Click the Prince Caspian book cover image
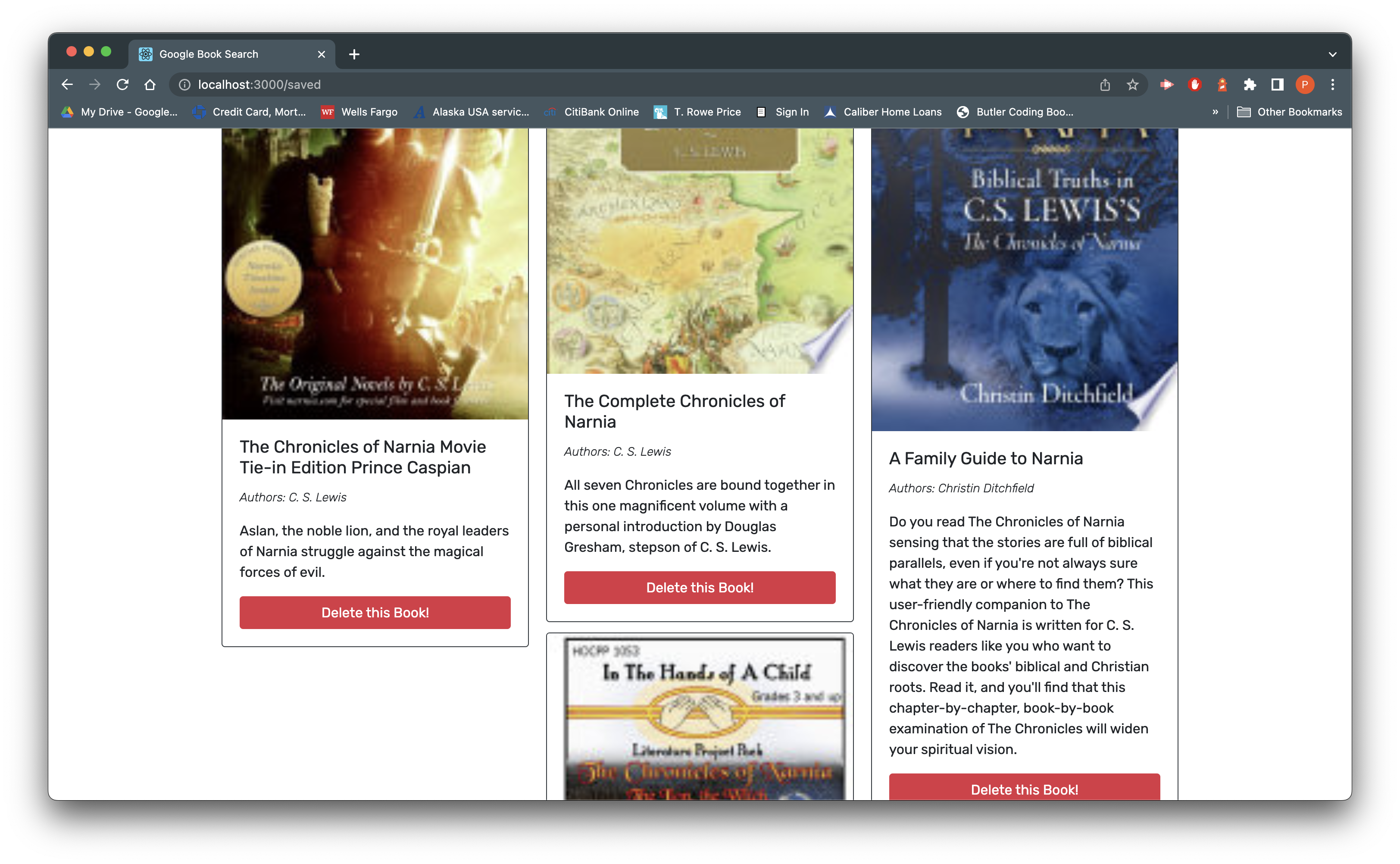This screenshot has width=1400, height=864. (x=375, y=274)
